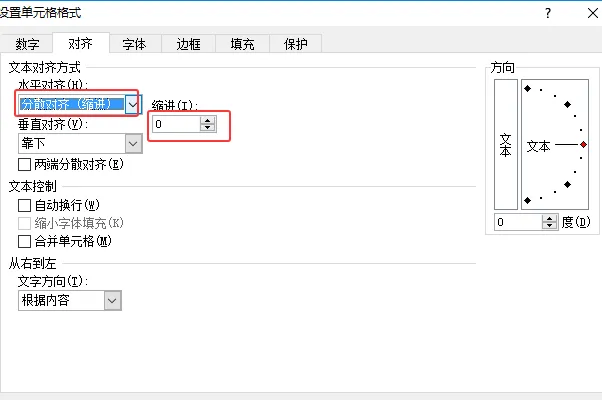Increase rotation degrees with up arrow
This screenshot has width=602, height=400.
coord(549,218)
